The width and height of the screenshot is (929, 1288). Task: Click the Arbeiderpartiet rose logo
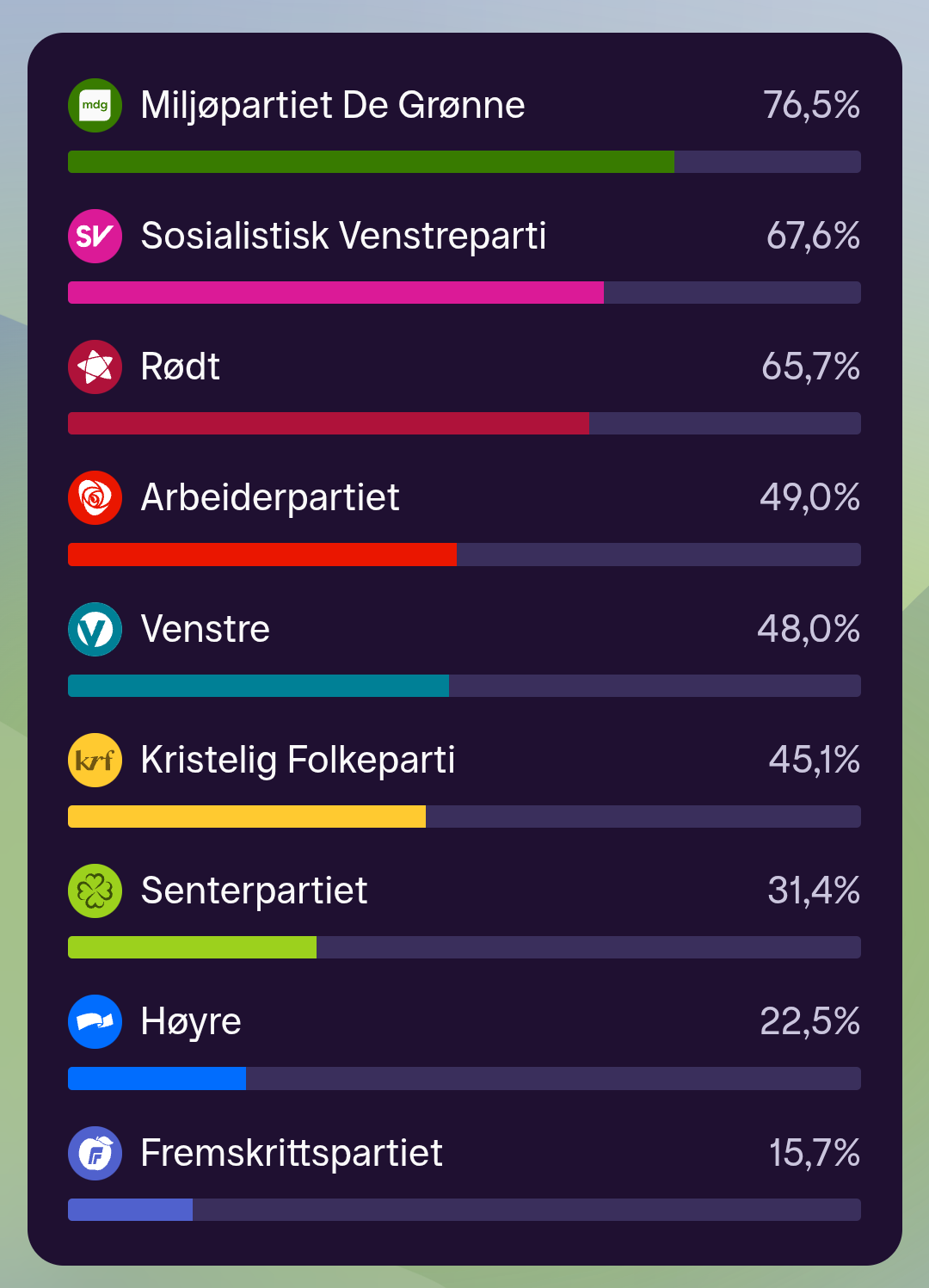[95, 497]
